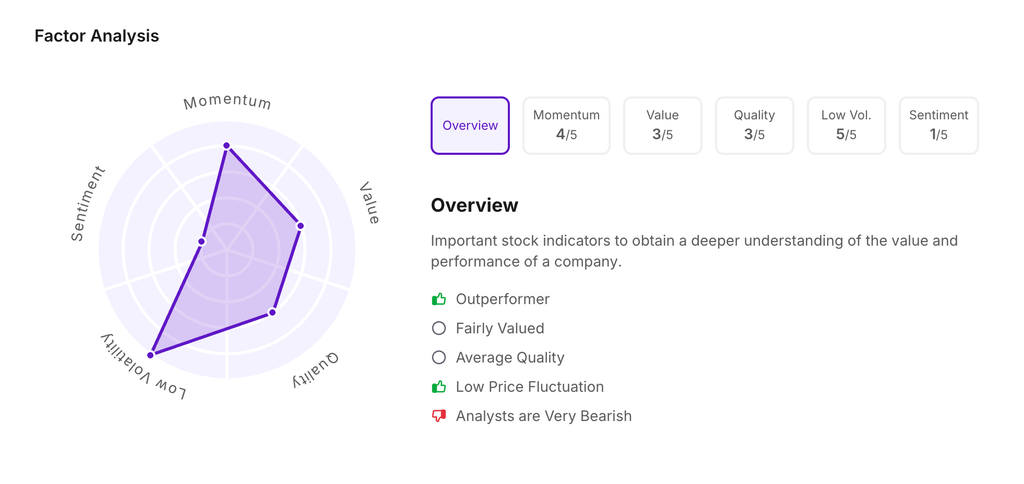Image resolution: width=1024 pixels, height=484 pixels.
Task: Show the Quality 3/5 factor tab
Action: (x=754, y=126)
